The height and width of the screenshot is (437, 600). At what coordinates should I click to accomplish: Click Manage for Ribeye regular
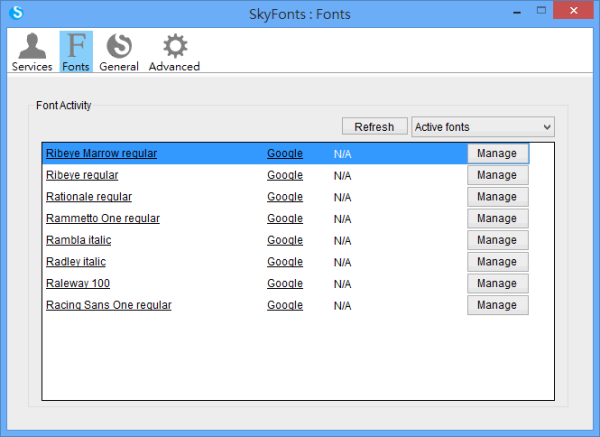[x=497, y=176]
